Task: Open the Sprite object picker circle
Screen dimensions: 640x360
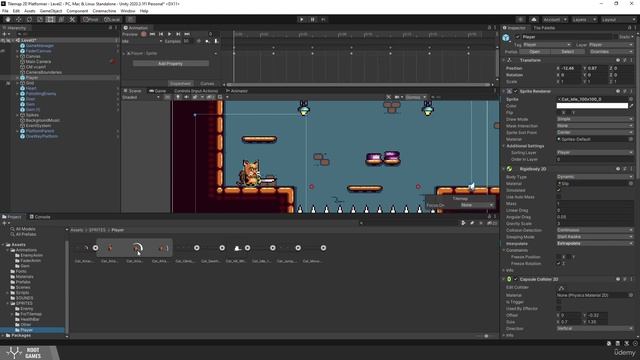Action: [x=631, y=99]
